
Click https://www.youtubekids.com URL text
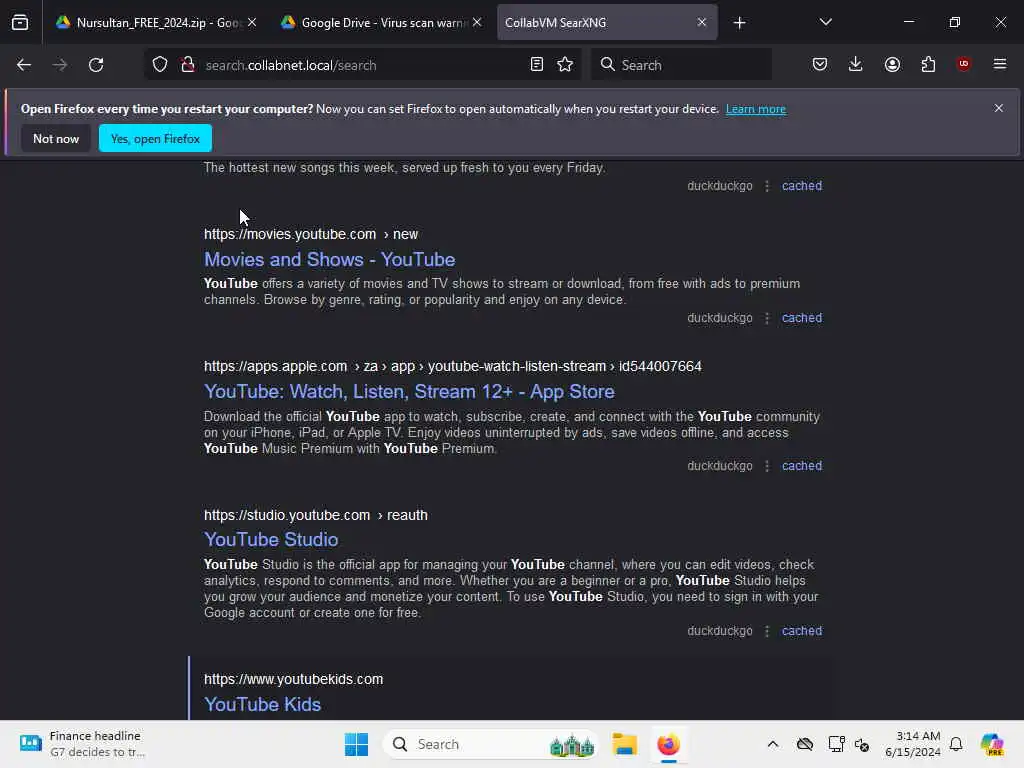point(293,679)
